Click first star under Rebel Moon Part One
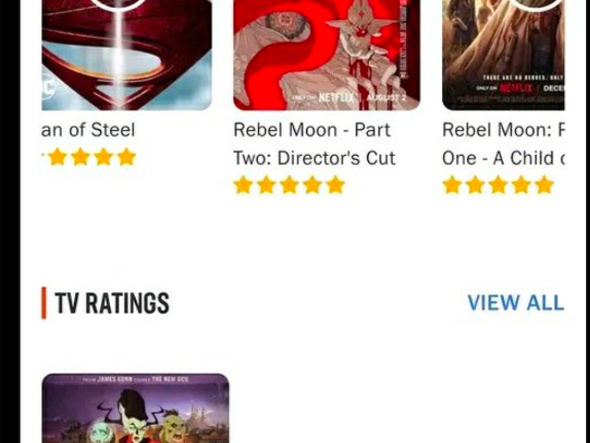Viewport: 590px width, 443px height. pyautogui.click(x=452, y=185)
